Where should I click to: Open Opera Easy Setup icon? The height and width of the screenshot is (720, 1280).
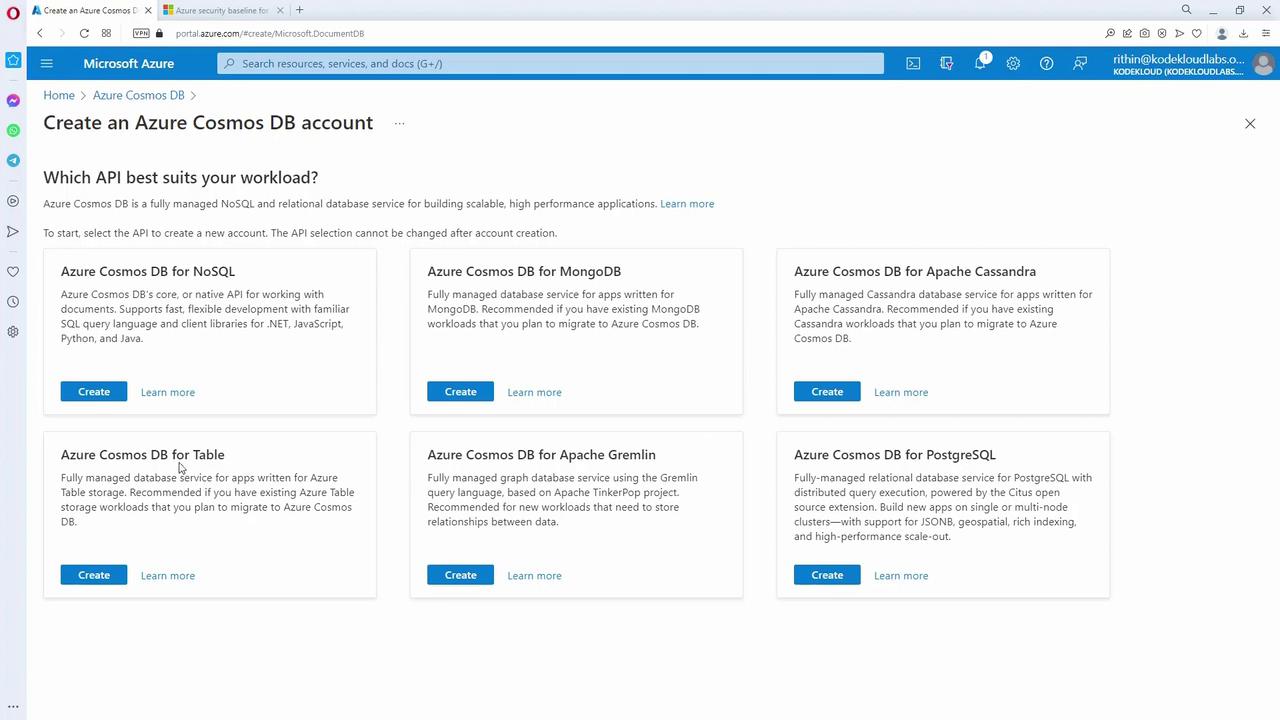pyautogui.click(x=1264, y=33)
